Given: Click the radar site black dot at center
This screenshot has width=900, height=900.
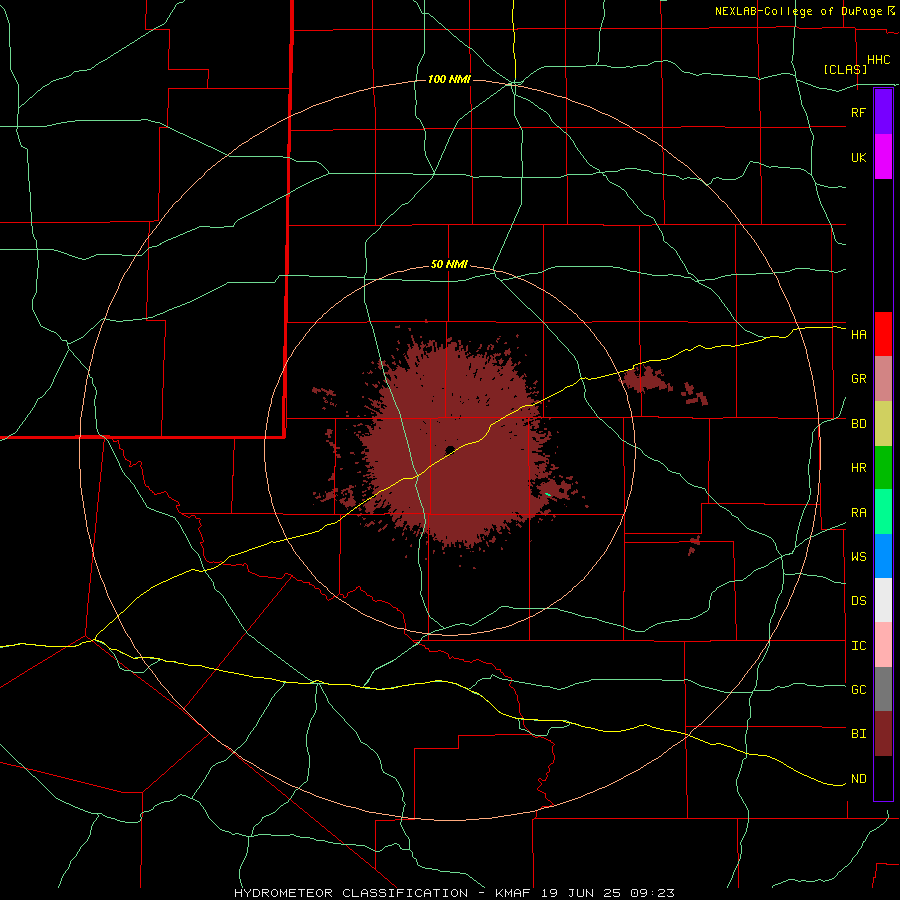Looking at the screenshot, I should click(450, 449).
